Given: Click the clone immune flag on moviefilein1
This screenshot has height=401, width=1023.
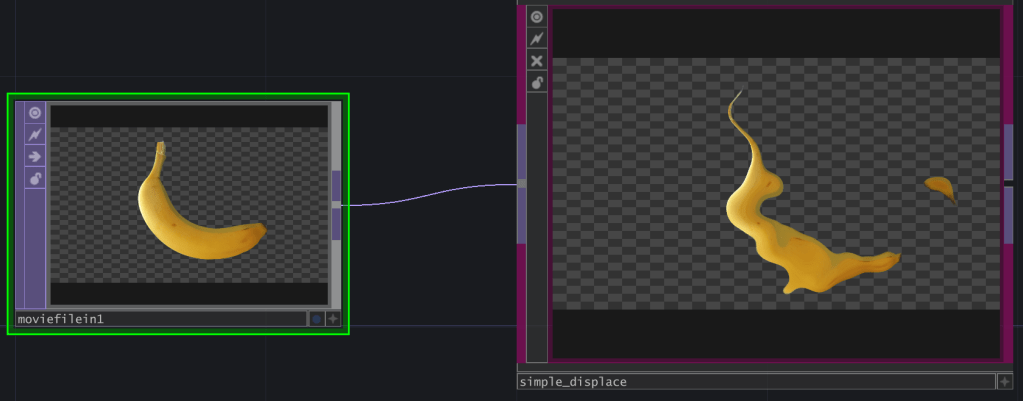Looking at the screenshot, I should pos(35,135).
